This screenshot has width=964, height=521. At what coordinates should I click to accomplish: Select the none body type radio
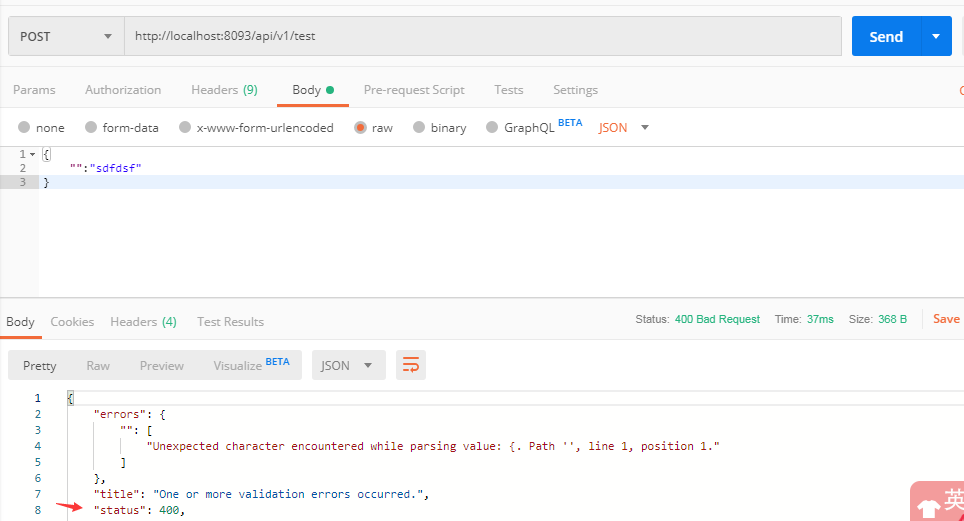point(24,128)
